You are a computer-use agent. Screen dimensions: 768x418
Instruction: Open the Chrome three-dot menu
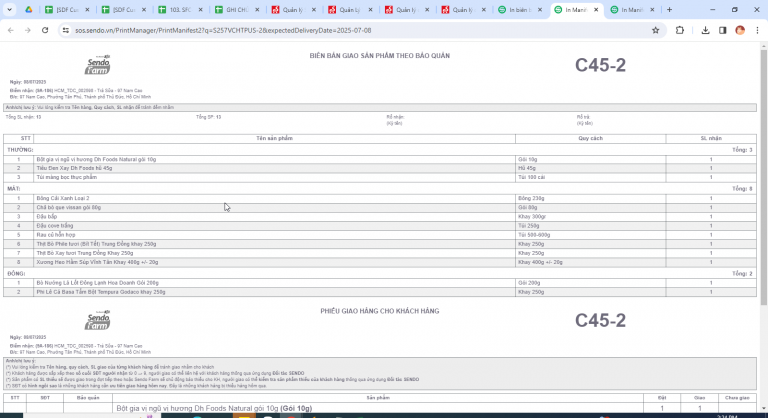(757, 30)
